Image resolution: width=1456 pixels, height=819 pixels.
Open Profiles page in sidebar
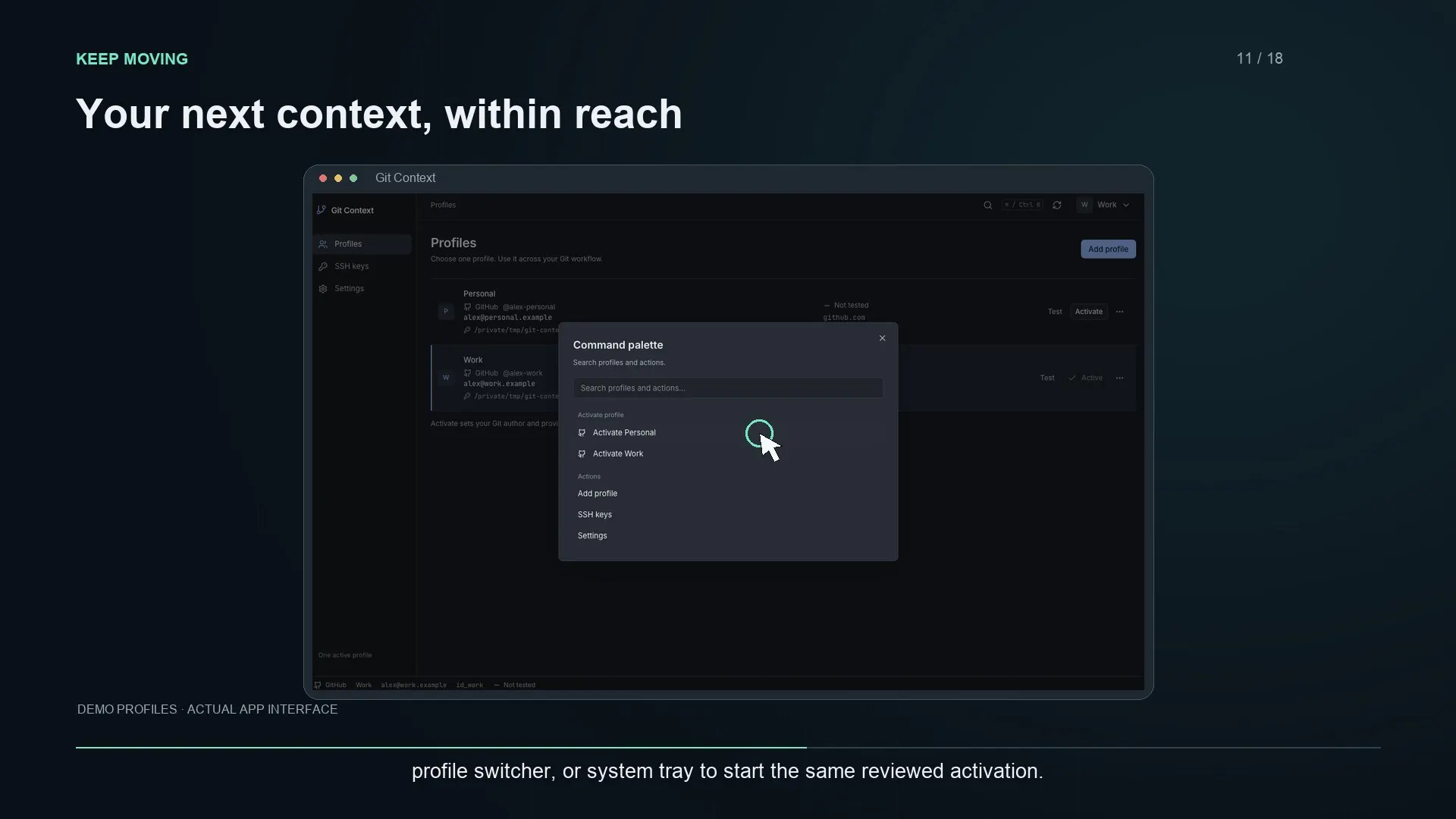[362, 244]
